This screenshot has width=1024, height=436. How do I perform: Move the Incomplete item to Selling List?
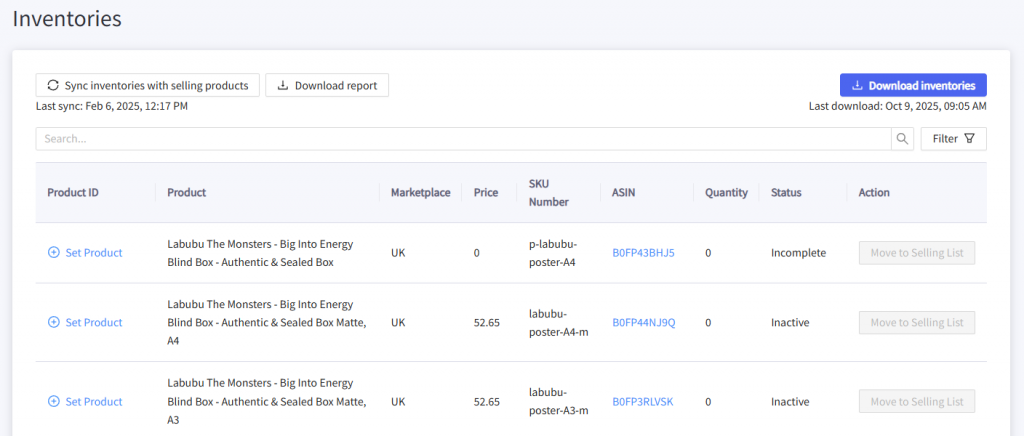tap(916, 253)
